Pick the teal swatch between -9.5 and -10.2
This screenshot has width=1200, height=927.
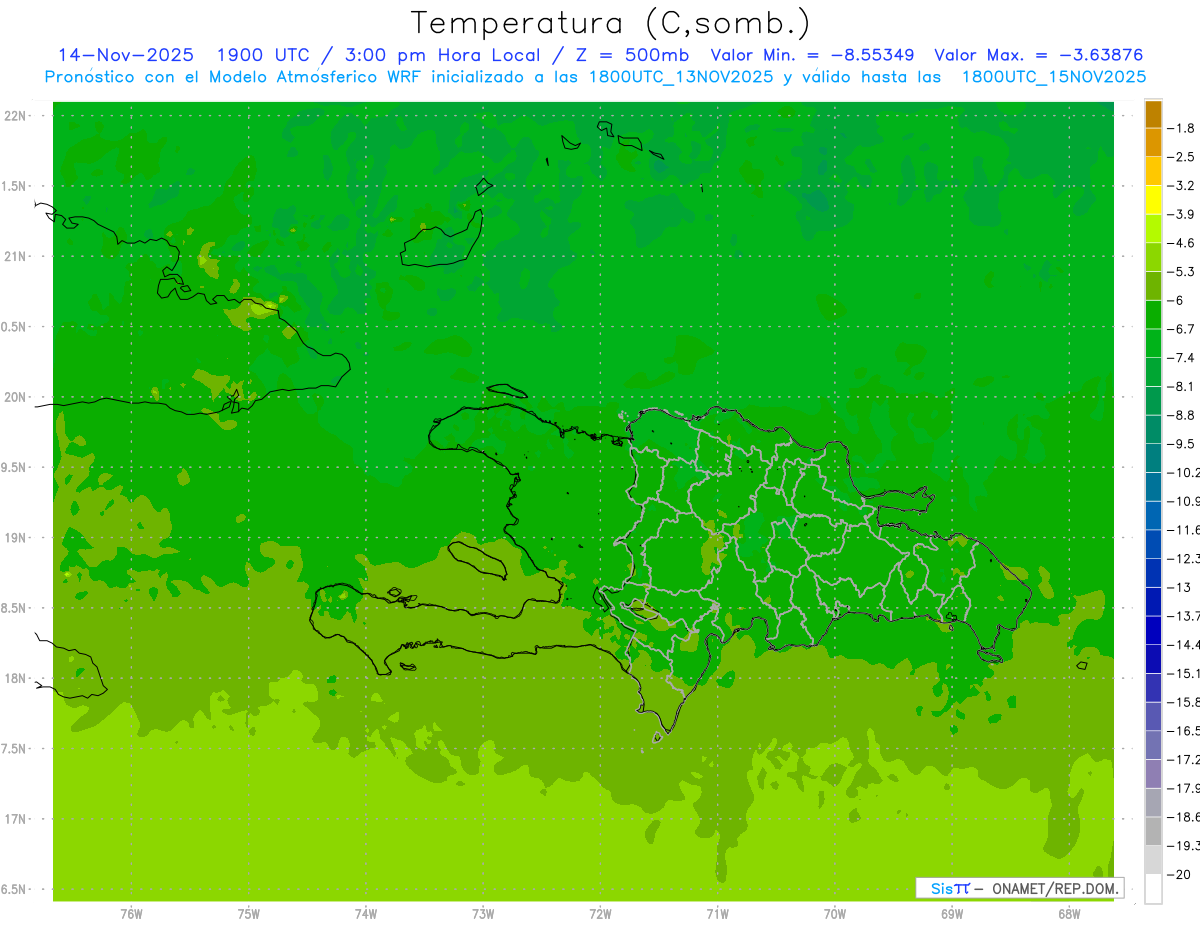coord(1153,458)
